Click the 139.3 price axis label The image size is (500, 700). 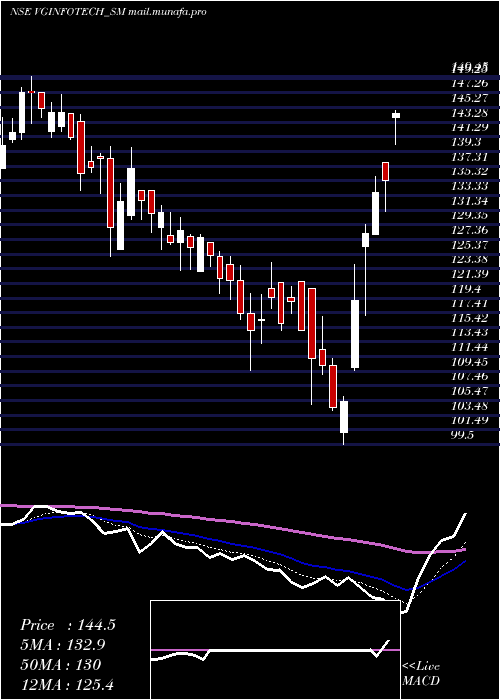(x=467, y=142)
